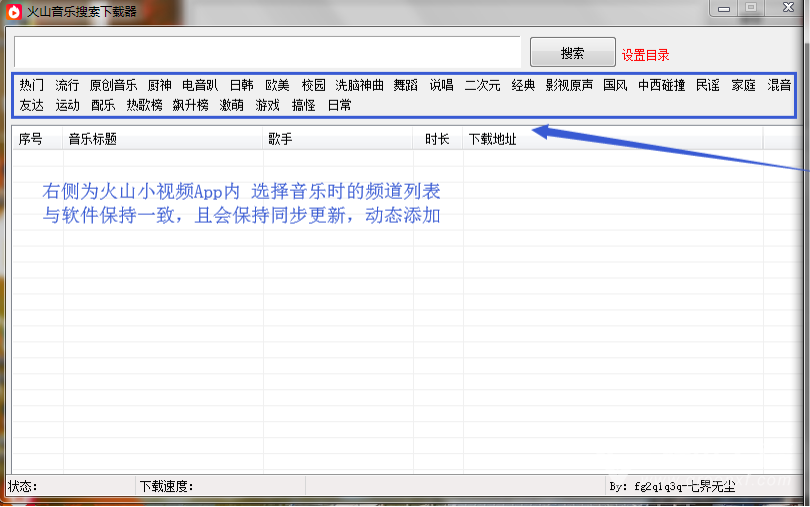
Task: Pick the 配乐 channel
Action: tap(103, 105)
